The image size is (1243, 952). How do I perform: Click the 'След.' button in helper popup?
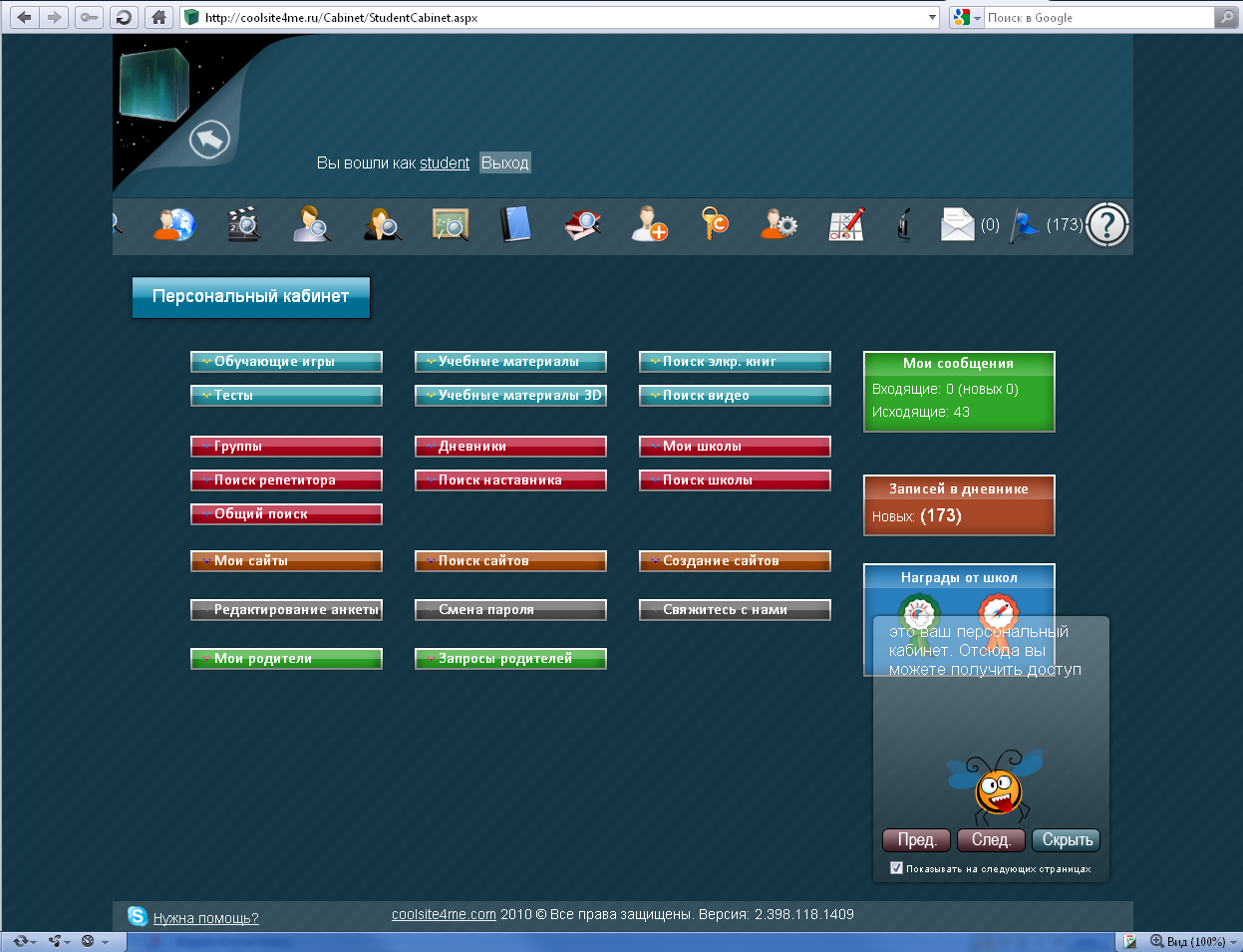[991, 840]
